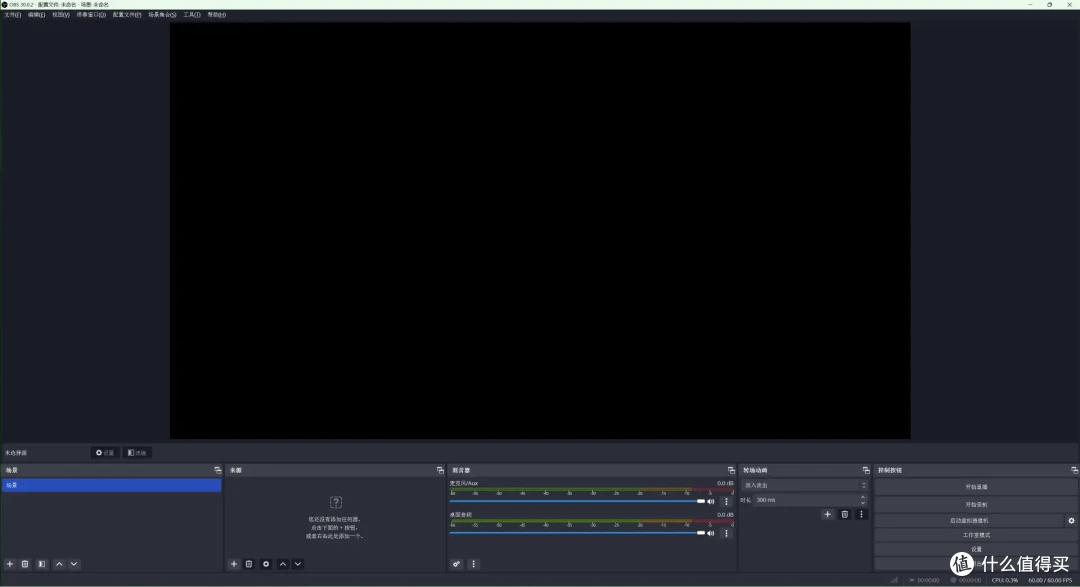Adjust the 麦克风/Aux volume slider

point(577,501)
